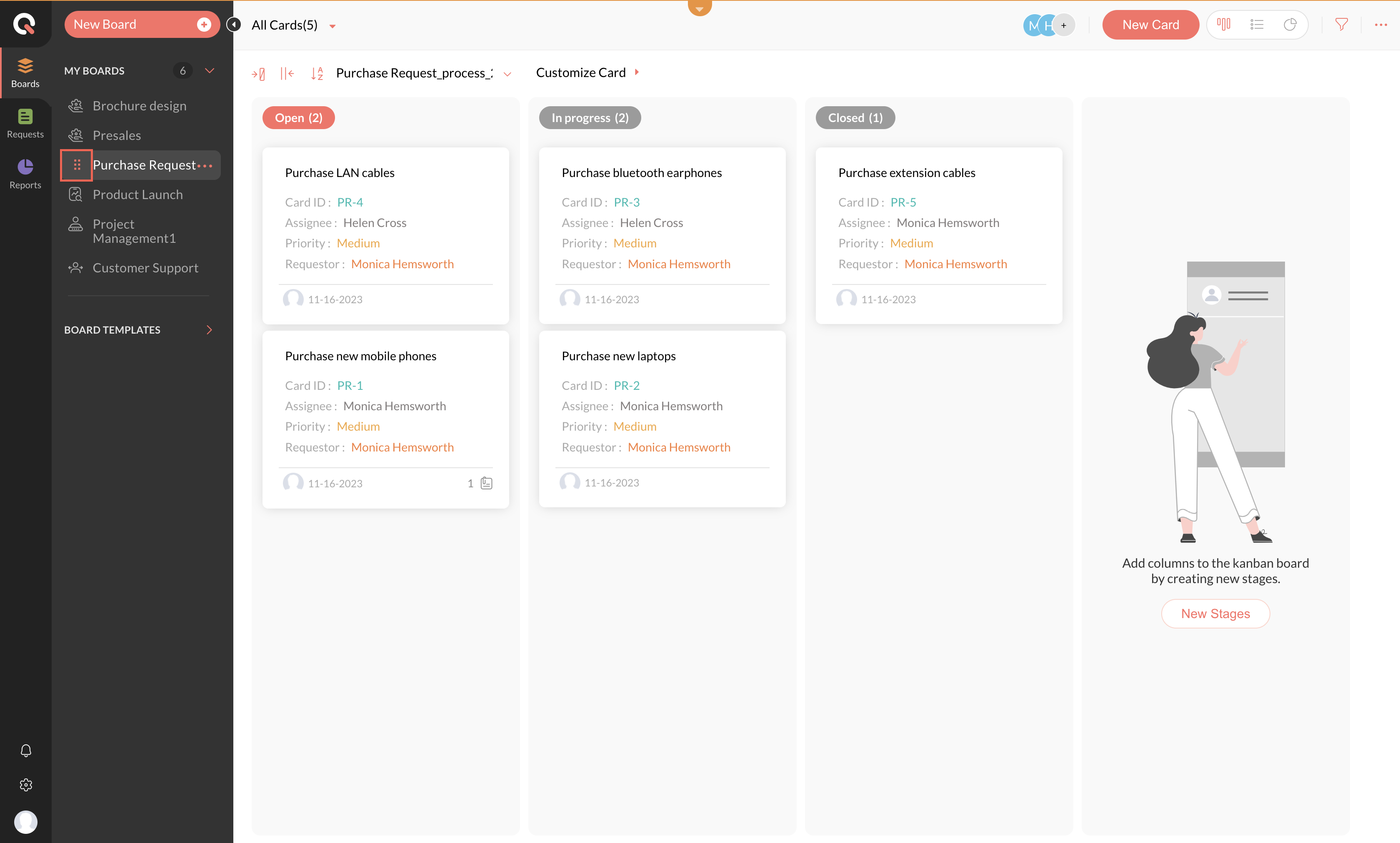Collapse the boards sidebar panel arrow
1400x843 pixels.
coord(233,25)
